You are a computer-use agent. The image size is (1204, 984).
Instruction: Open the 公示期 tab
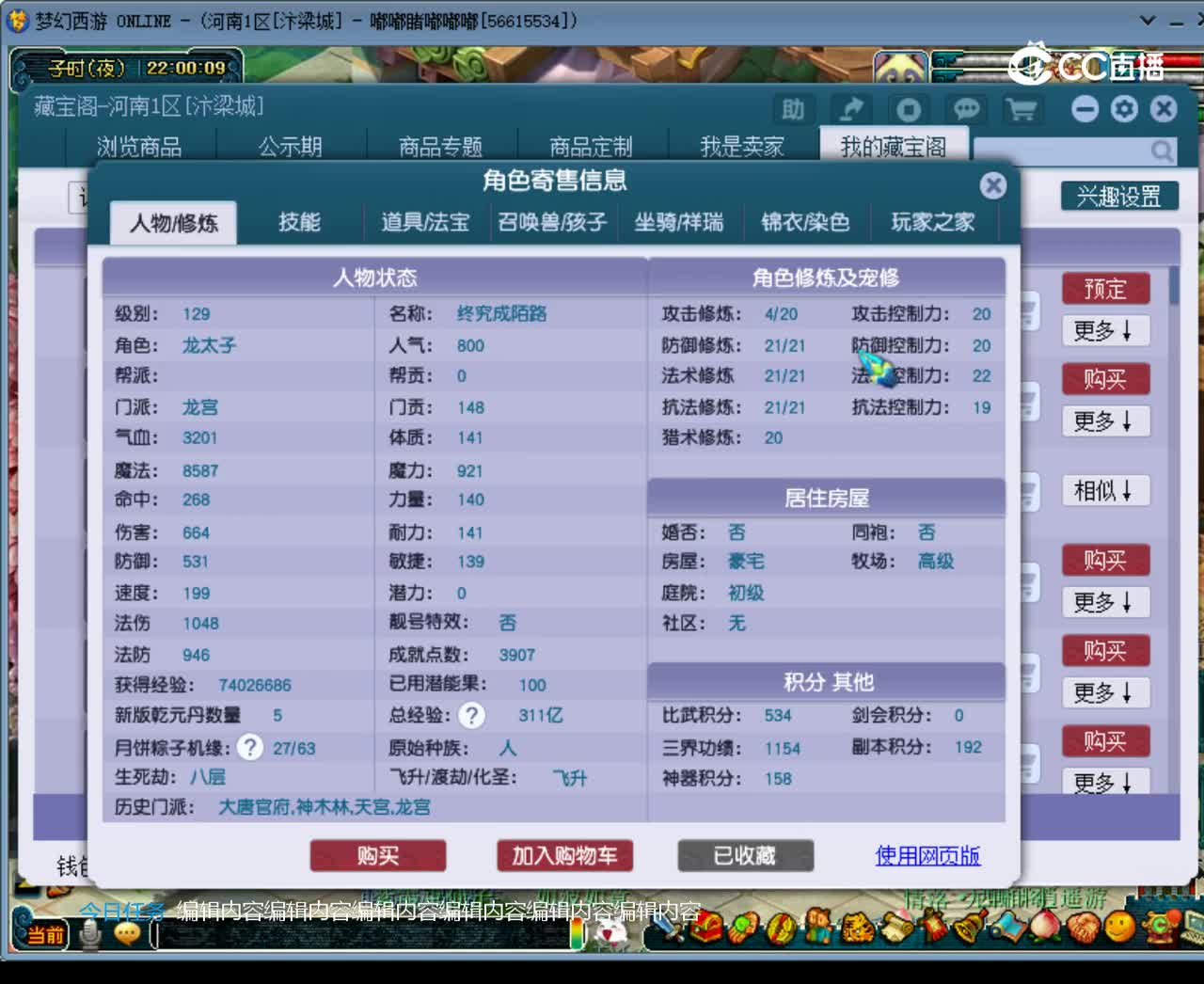[x=291, y=147]
